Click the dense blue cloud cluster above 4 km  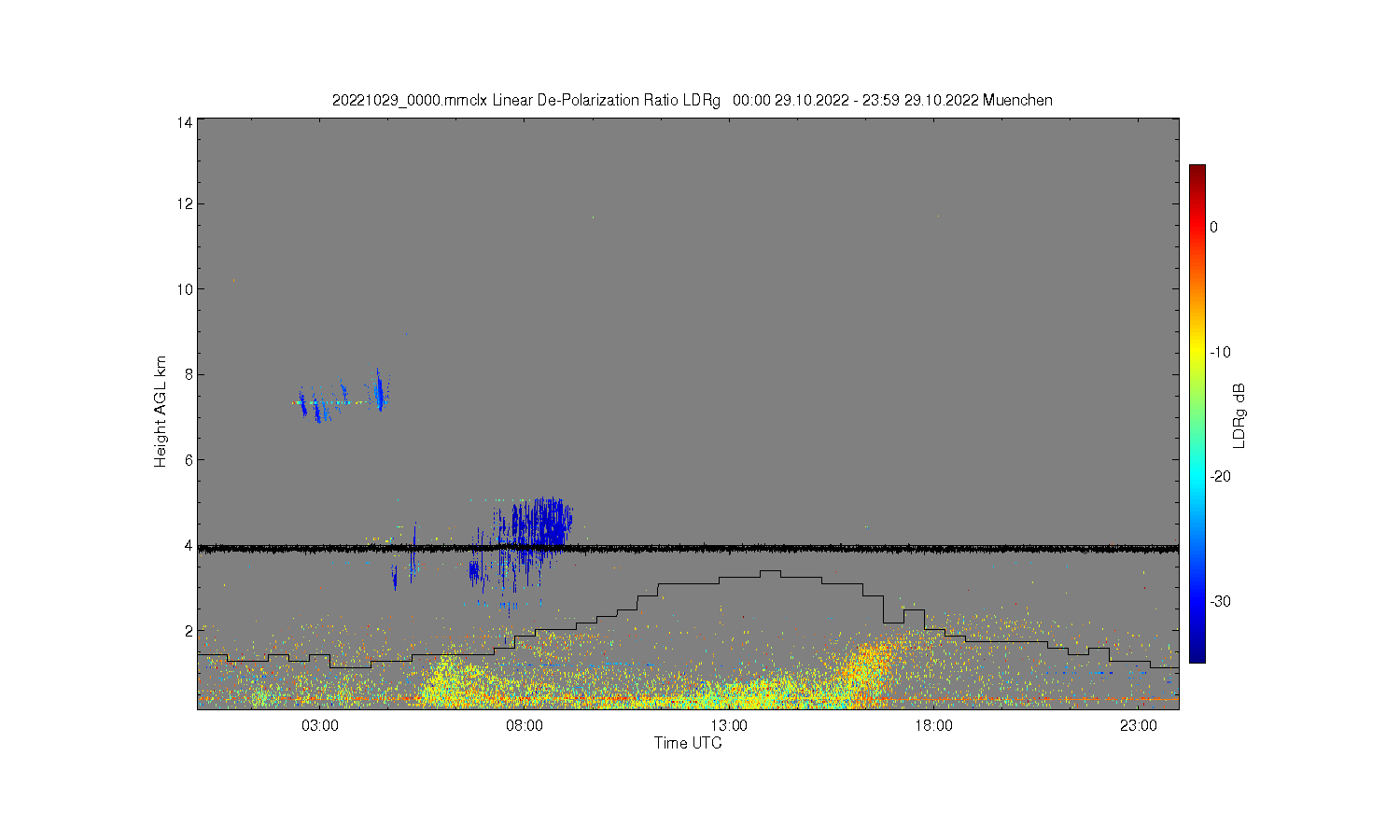click(541, 525)
